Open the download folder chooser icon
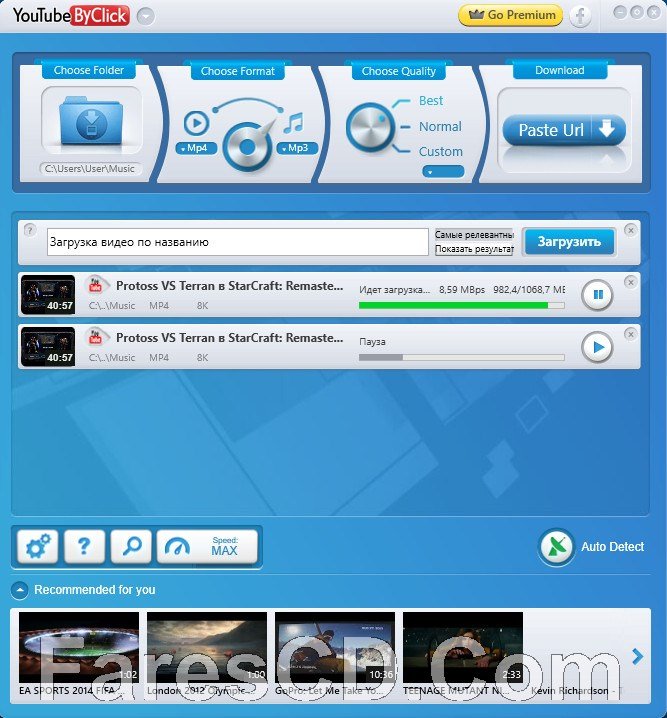The height and width of the screenshot is (718, 667). coord(91,120)
